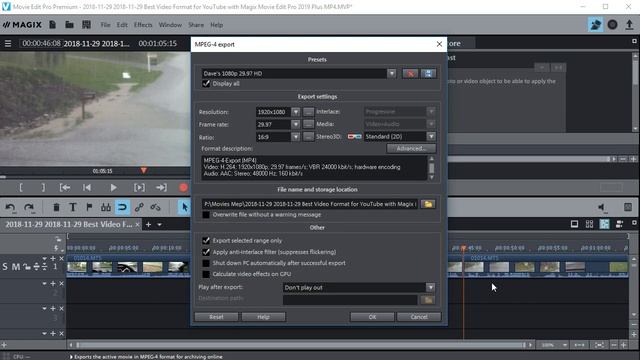Play the preview video

point(113,187)
